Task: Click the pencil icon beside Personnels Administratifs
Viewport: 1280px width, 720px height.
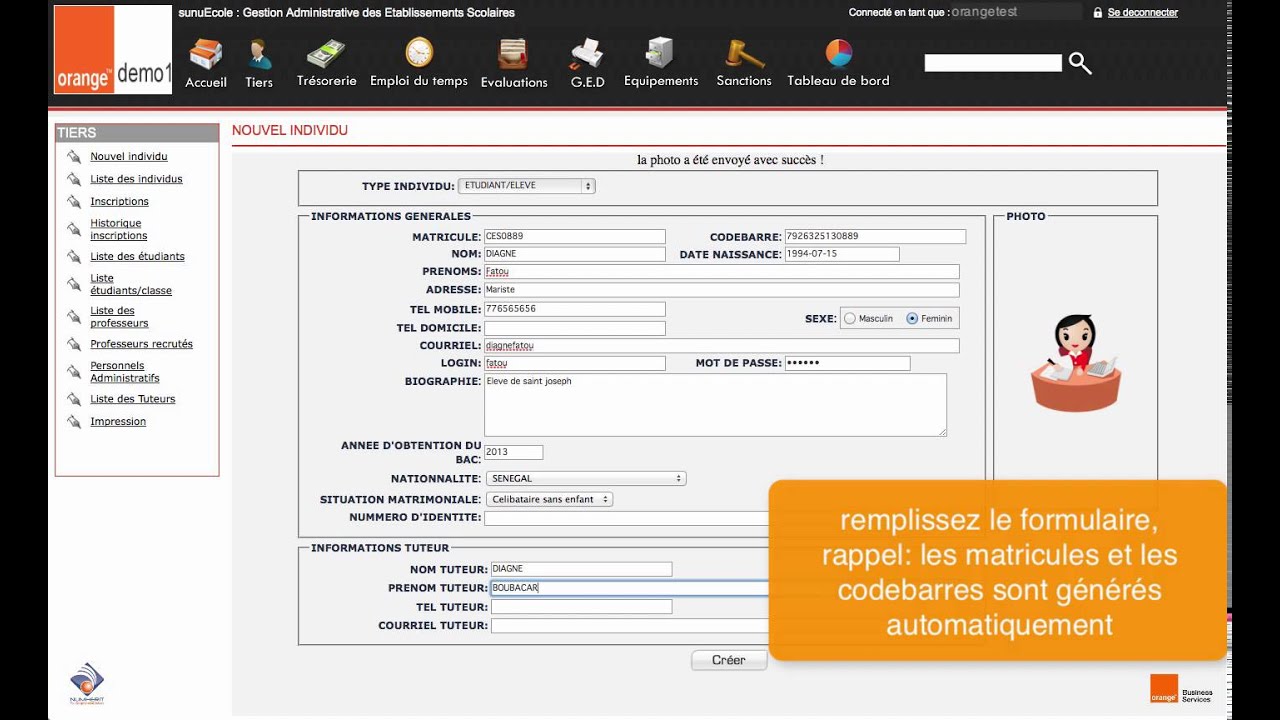Action: click(x=73, y=372)
